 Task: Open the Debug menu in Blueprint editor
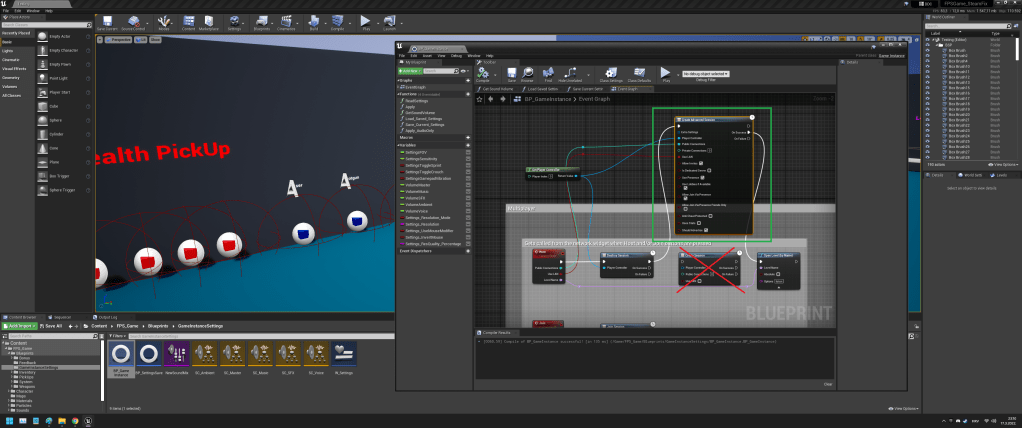(x=457, y=56)
